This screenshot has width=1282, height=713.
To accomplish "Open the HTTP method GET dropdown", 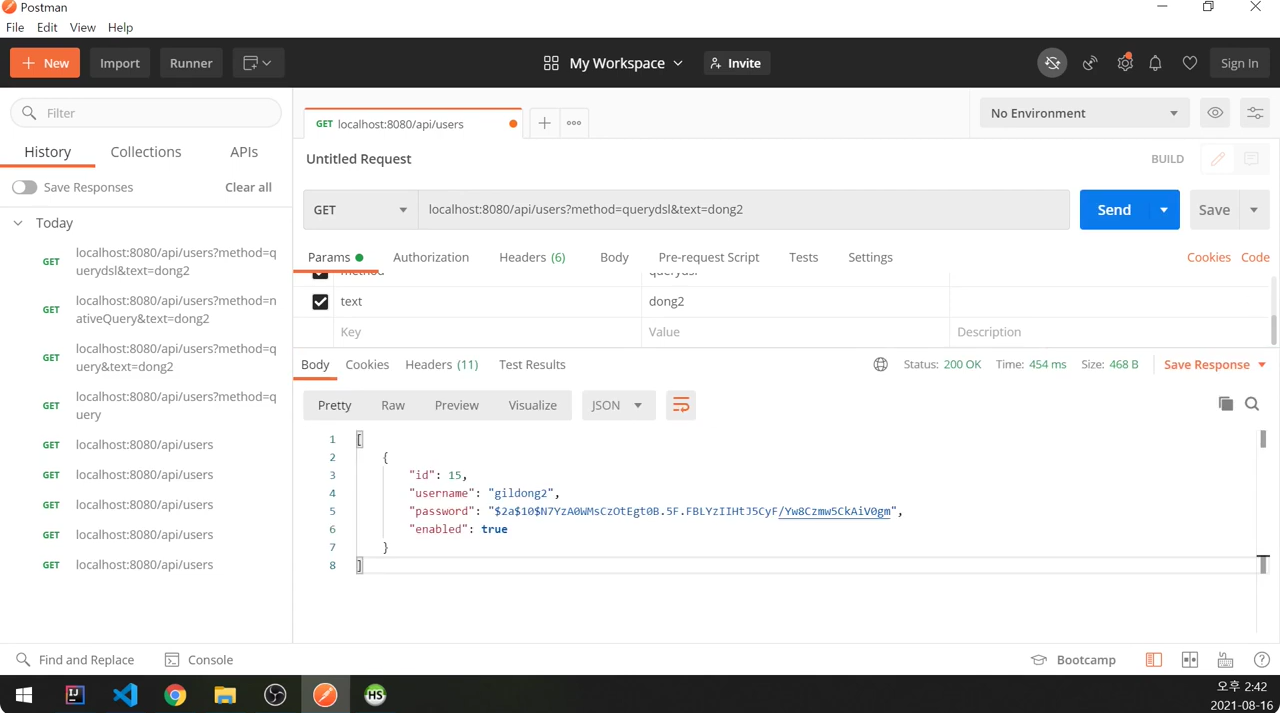I will click(360, 210).
